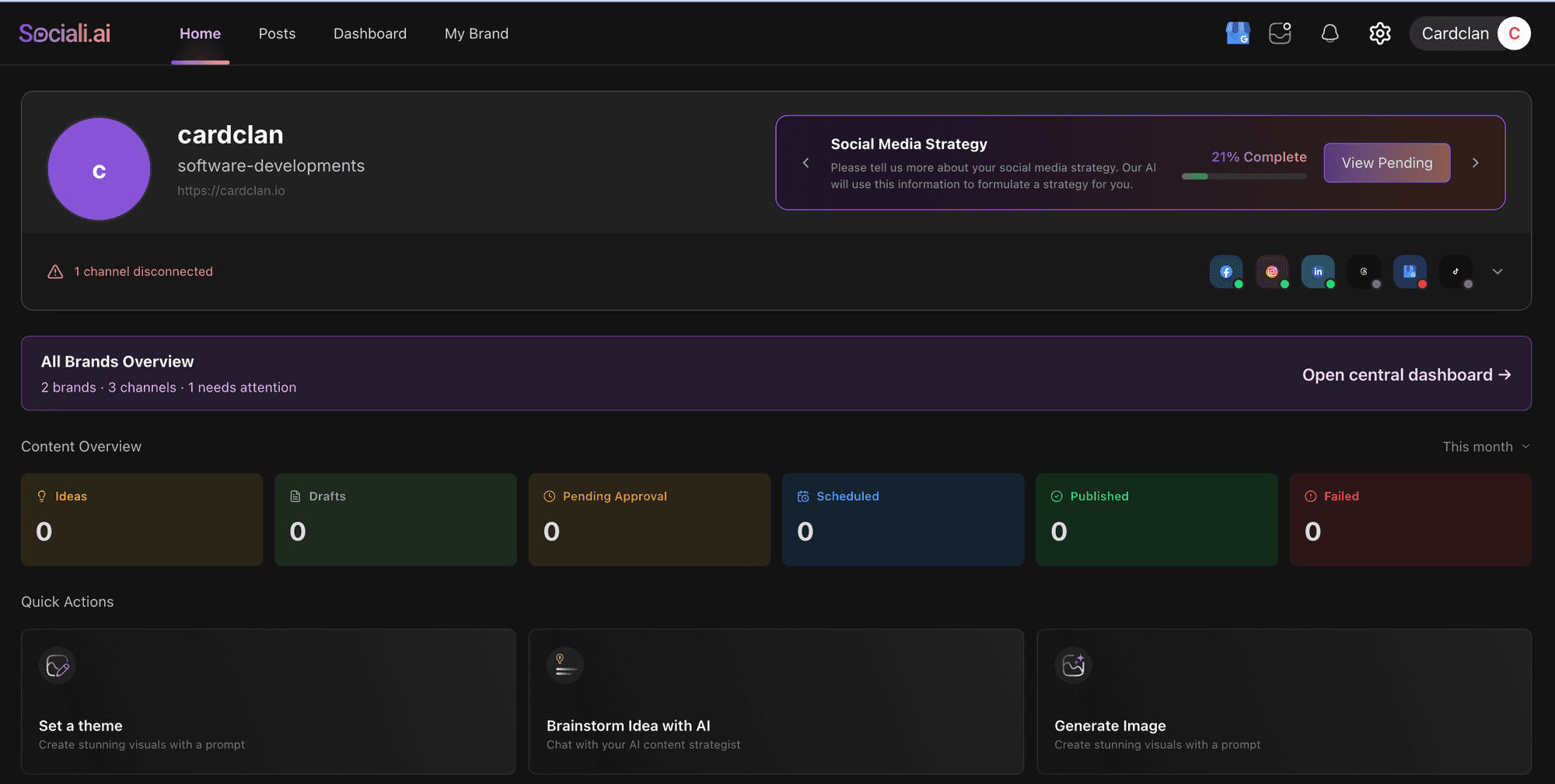Open the Scheduled count card
The height and width of the screenshot is (784, 1555).
click(x=903, y=520)
